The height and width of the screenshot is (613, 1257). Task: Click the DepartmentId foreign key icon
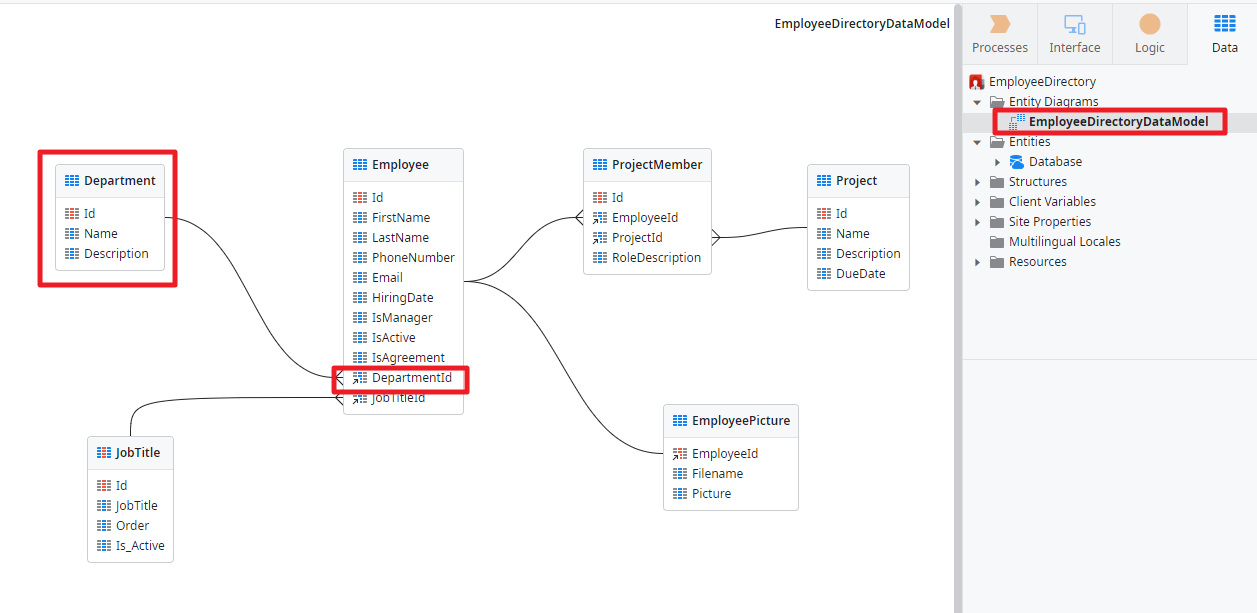[x=360, y=378]
